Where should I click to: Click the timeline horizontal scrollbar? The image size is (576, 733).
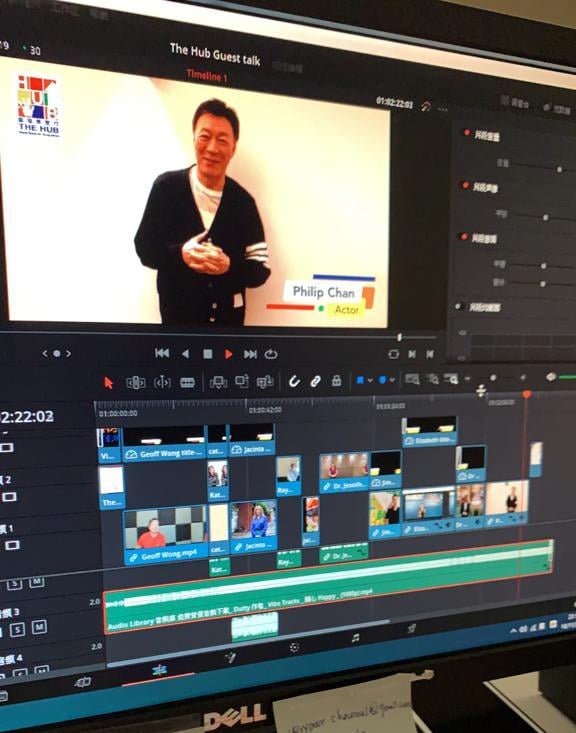click(248, 643)
